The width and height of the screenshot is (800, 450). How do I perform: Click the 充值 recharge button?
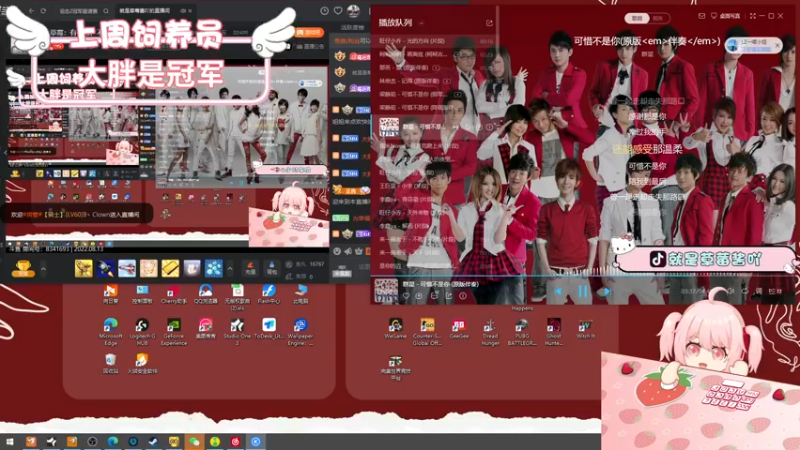coord(251,268)
